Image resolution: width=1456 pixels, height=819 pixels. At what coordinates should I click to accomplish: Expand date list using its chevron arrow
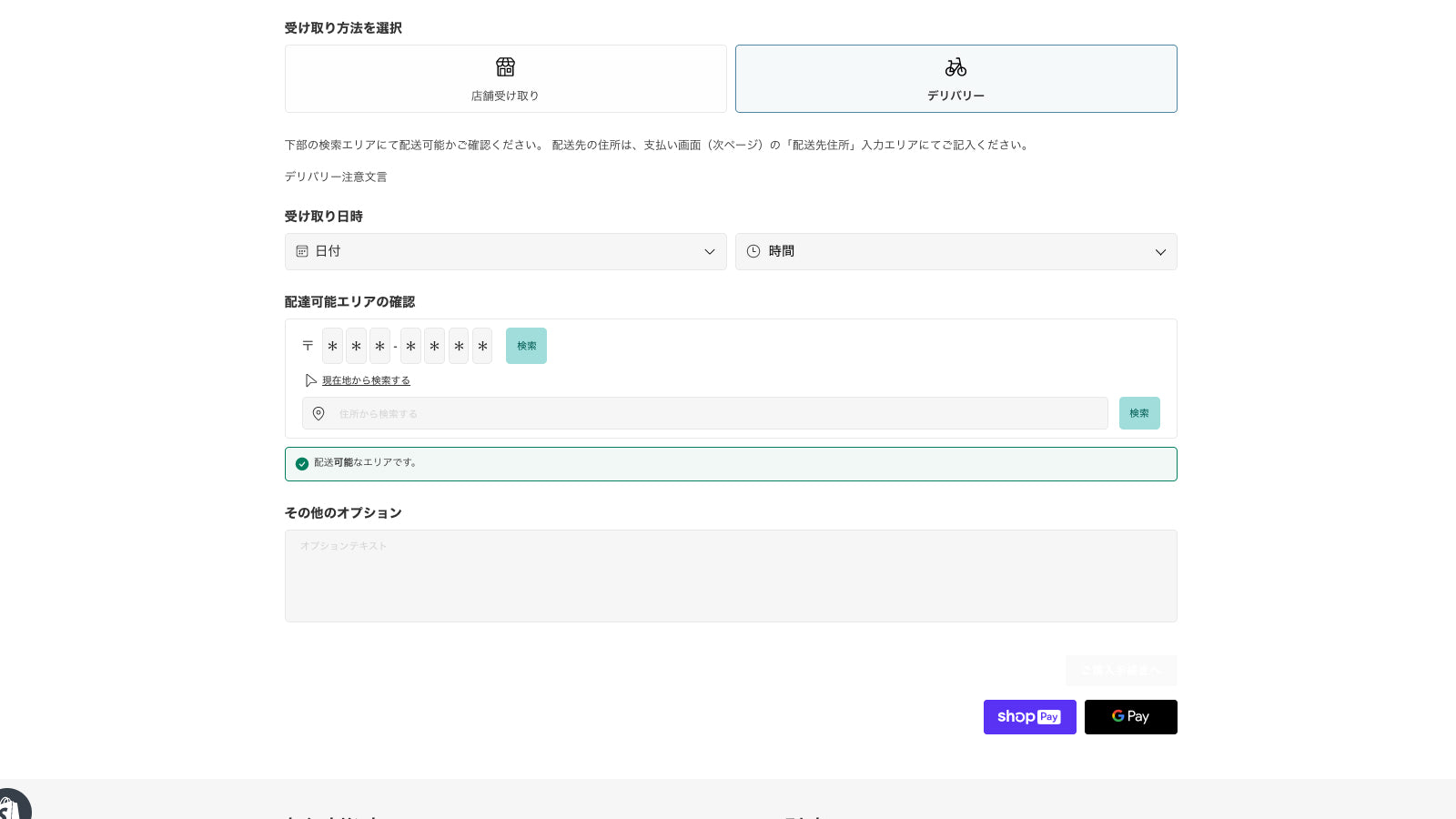[710, 252]
